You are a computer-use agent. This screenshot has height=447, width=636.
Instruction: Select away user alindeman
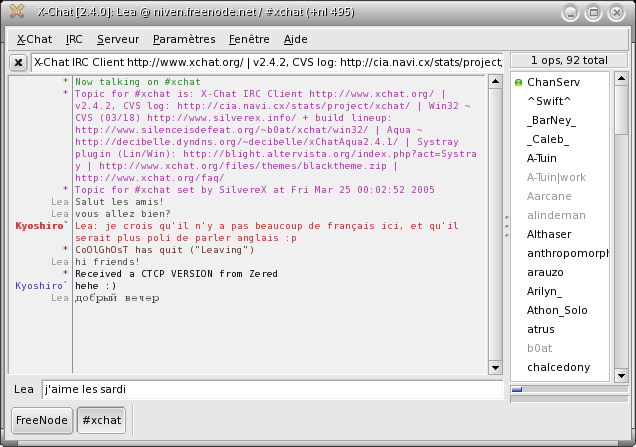click(556, 215)
